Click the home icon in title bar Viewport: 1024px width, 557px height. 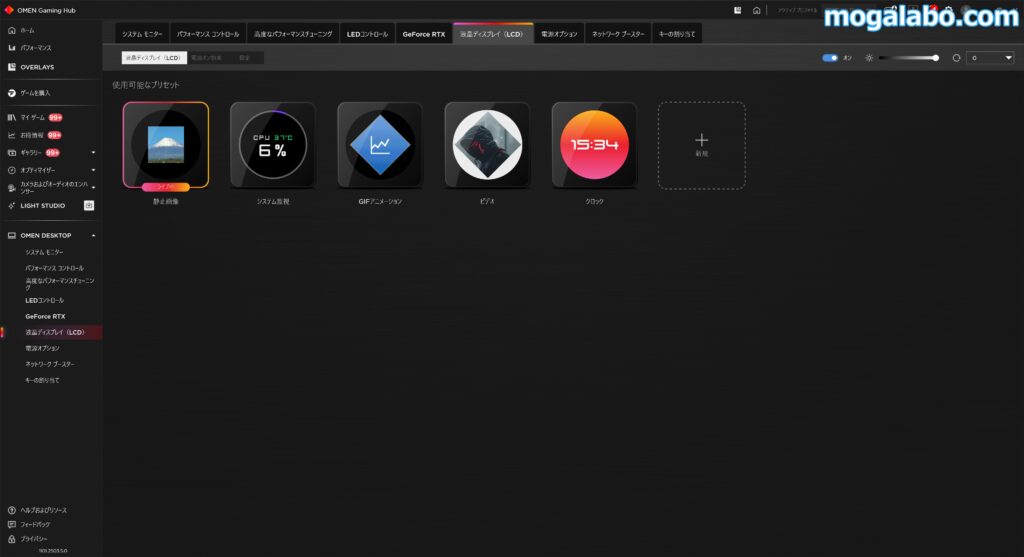pyautogui.click(x=756, y=10)
